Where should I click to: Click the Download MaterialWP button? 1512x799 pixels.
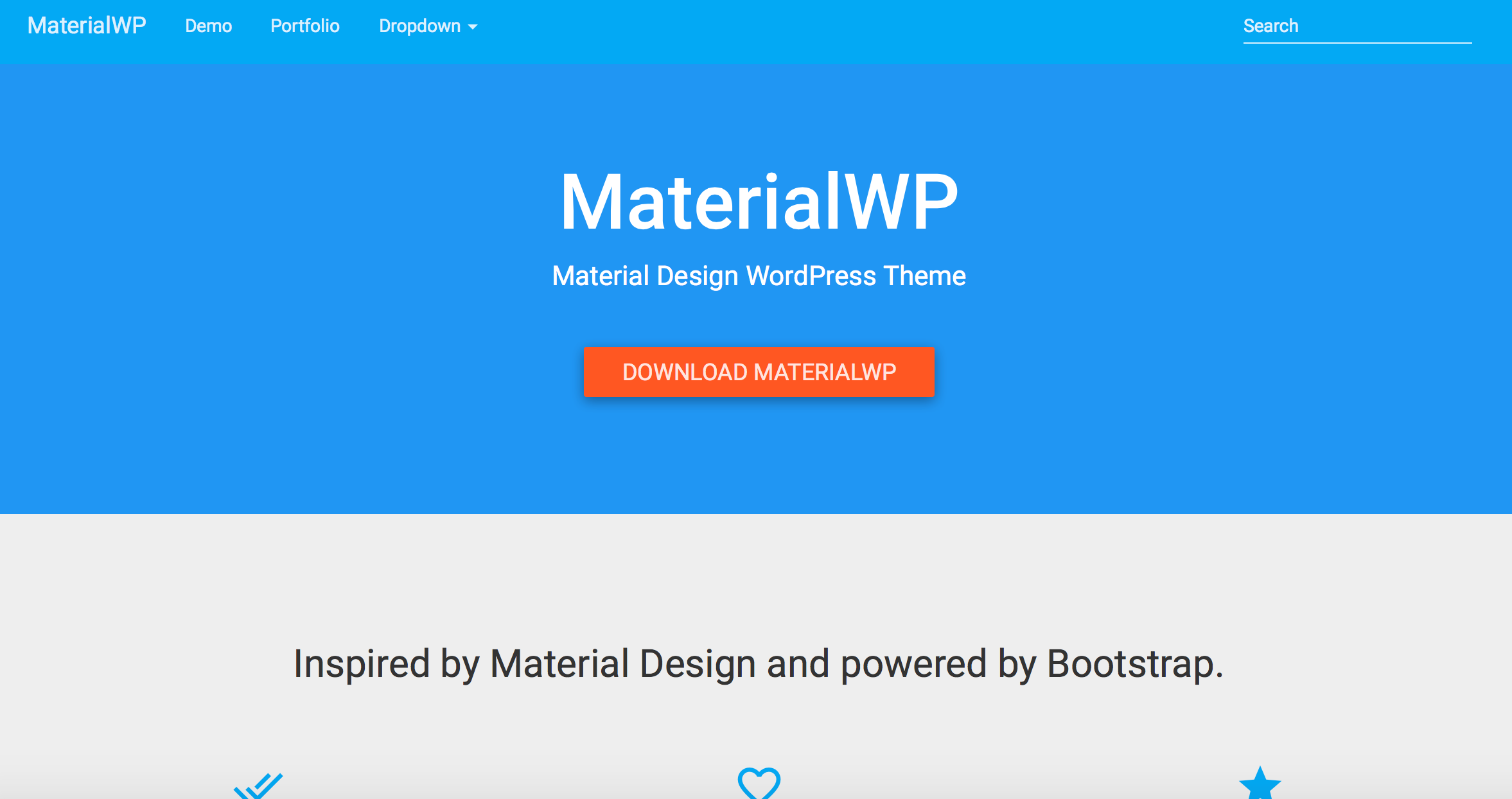(x=759, y=372)
